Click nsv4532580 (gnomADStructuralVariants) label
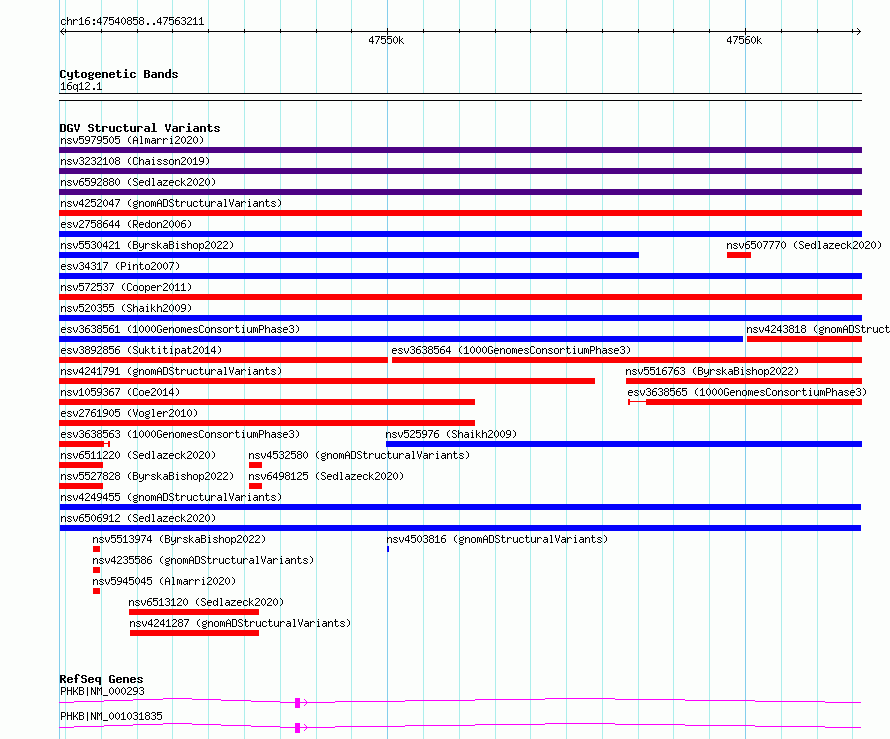890x739 pixels. click(359, 455)
